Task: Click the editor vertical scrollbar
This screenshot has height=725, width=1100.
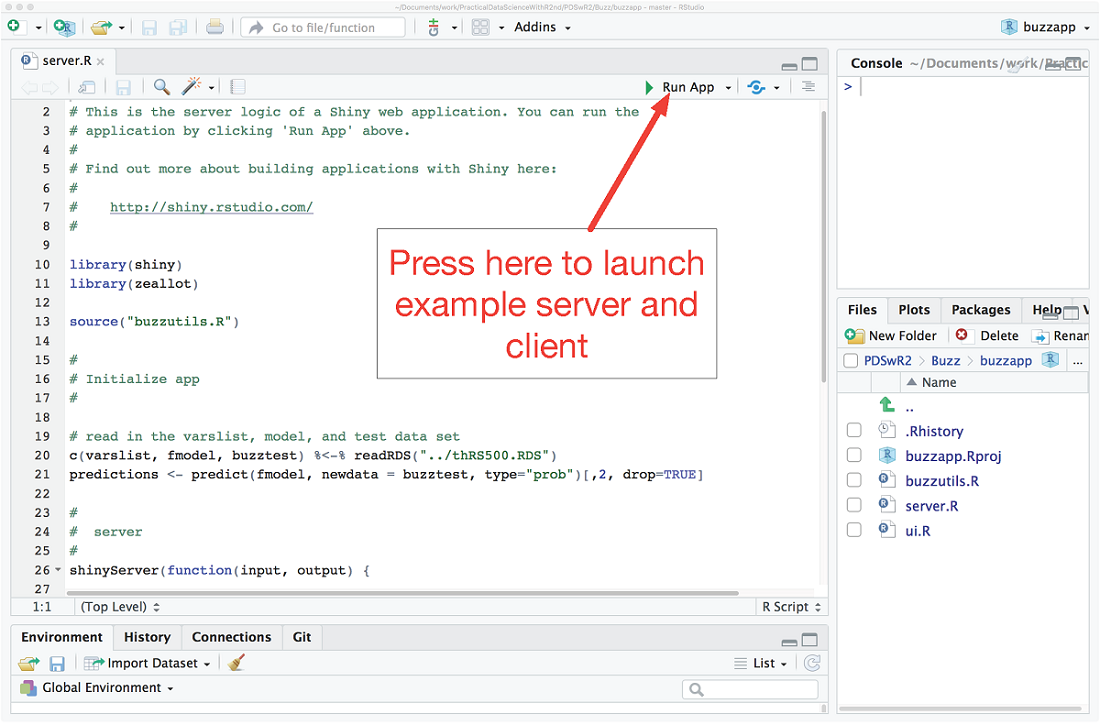Action: coord(824,246)
